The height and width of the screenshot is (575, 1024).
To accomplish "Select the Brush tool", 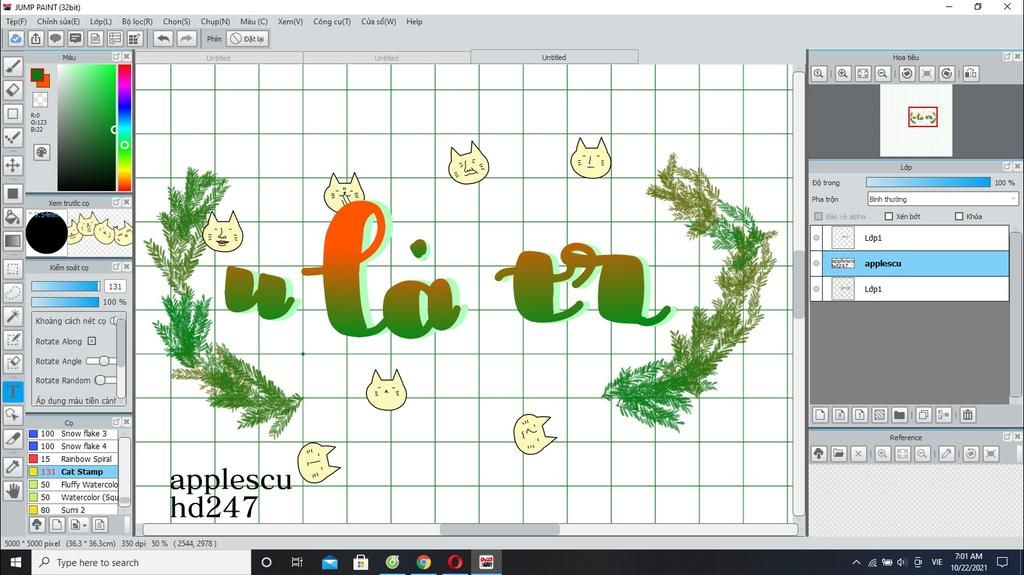I will click(13, 67).
